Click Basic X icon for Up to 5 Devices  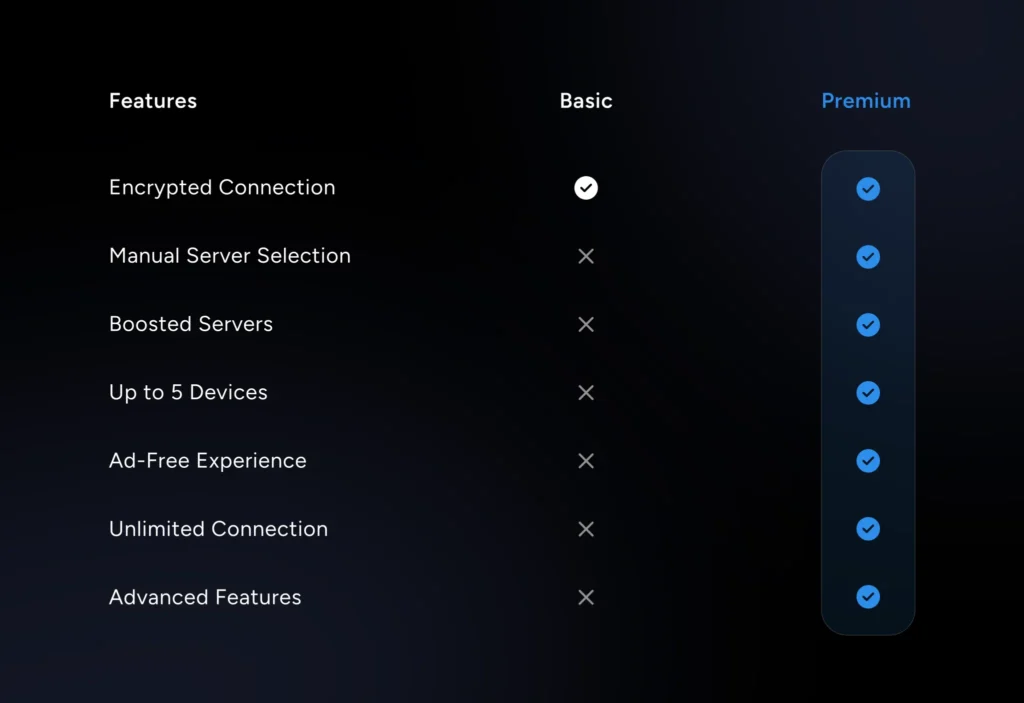coord(586,393)
